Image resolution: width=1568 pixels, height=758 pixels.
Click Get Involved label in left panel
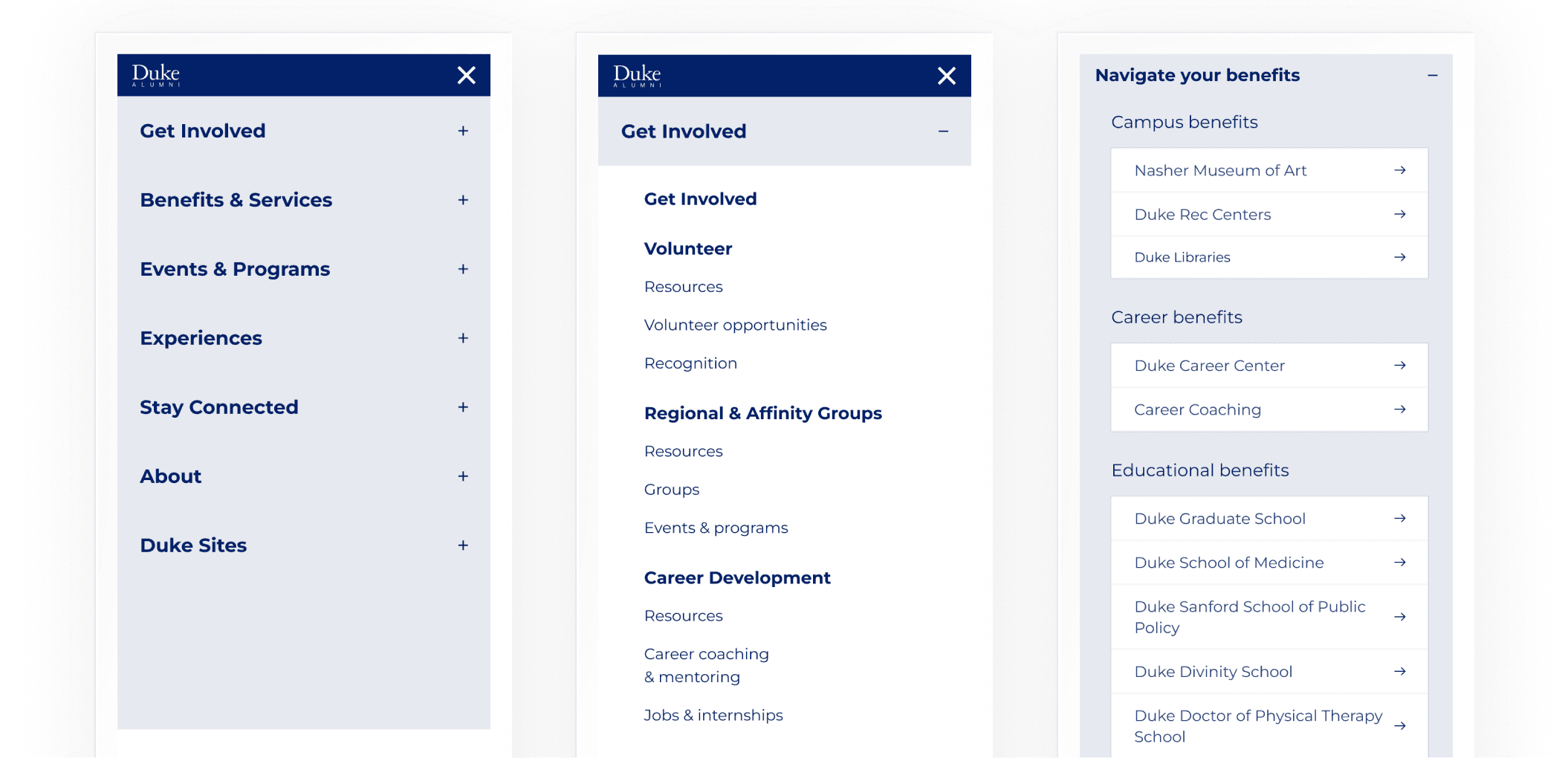click(x=203, y=131)
